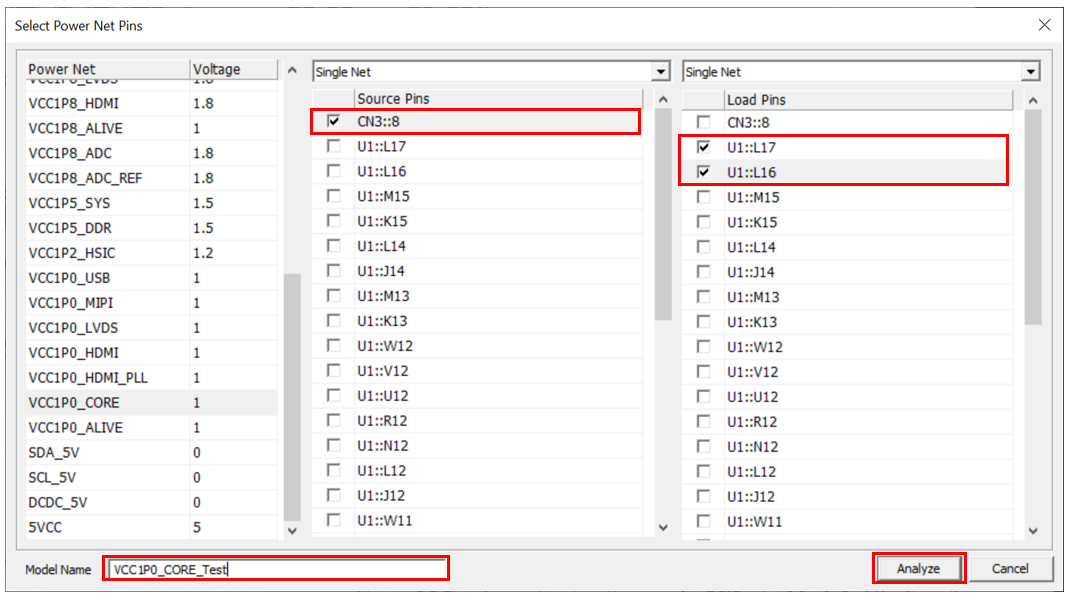Tick the U1::W12 load pin checkbox
This screenshot has width=1071, height=601.
pyautogui.click(x=704, y=347)
